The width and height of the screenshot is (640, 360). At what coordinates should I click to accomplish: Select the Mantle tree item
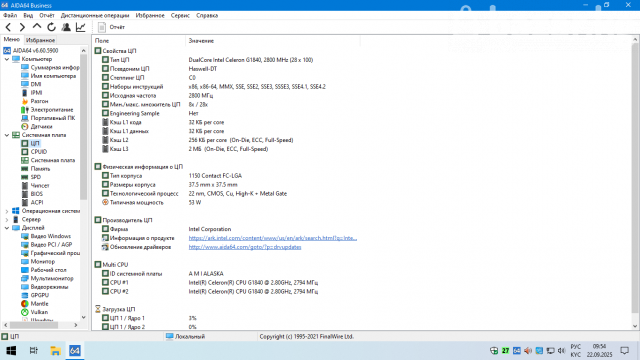[x=35, y=304]
